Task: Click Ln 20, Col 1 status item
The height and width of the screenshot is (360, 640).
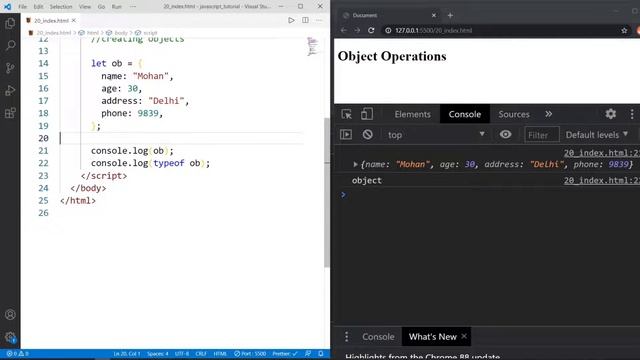Action: pyautogui.click(x=127, y=354)
